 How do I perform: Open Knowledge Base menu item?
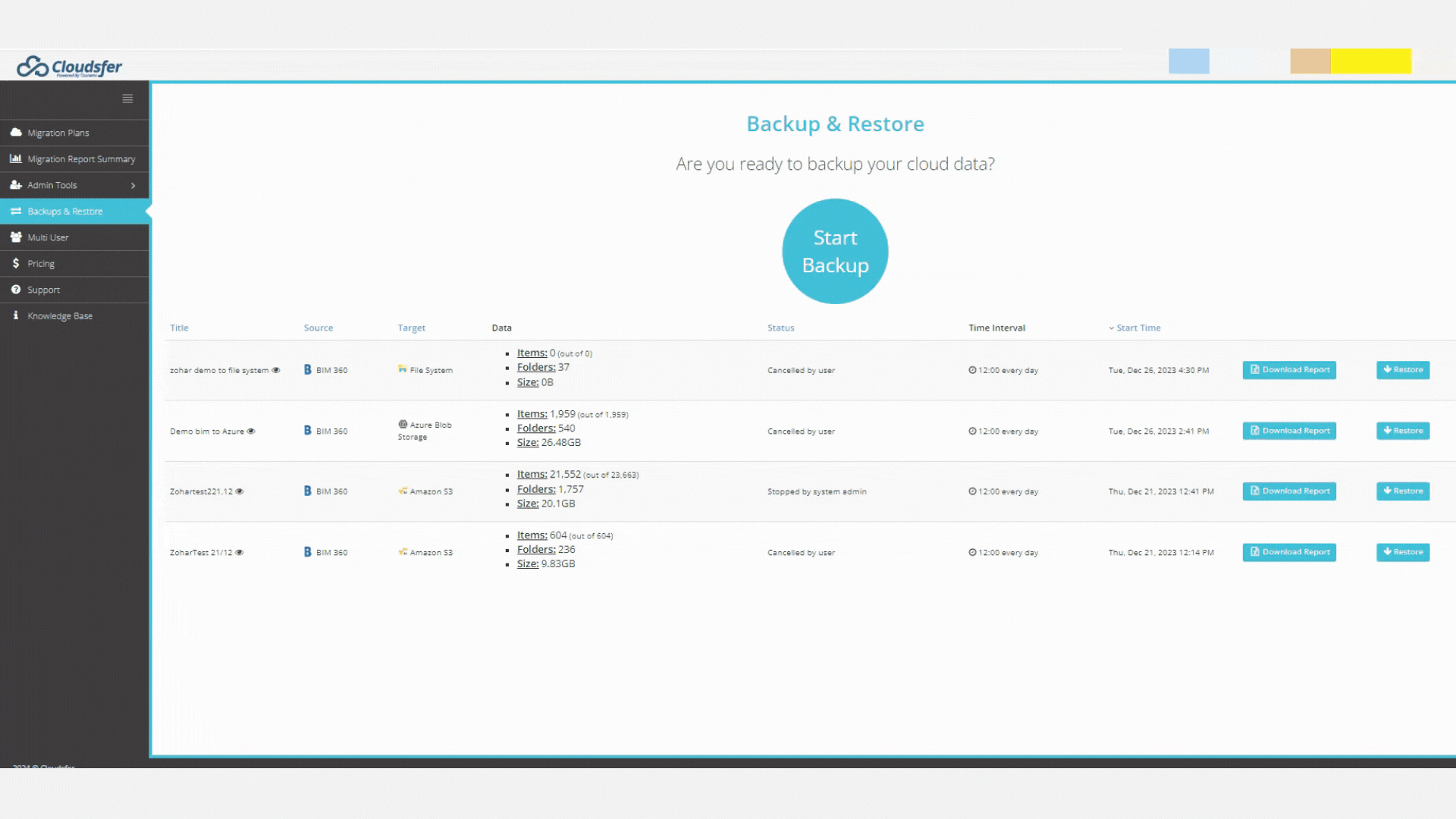tap(74, 315)
